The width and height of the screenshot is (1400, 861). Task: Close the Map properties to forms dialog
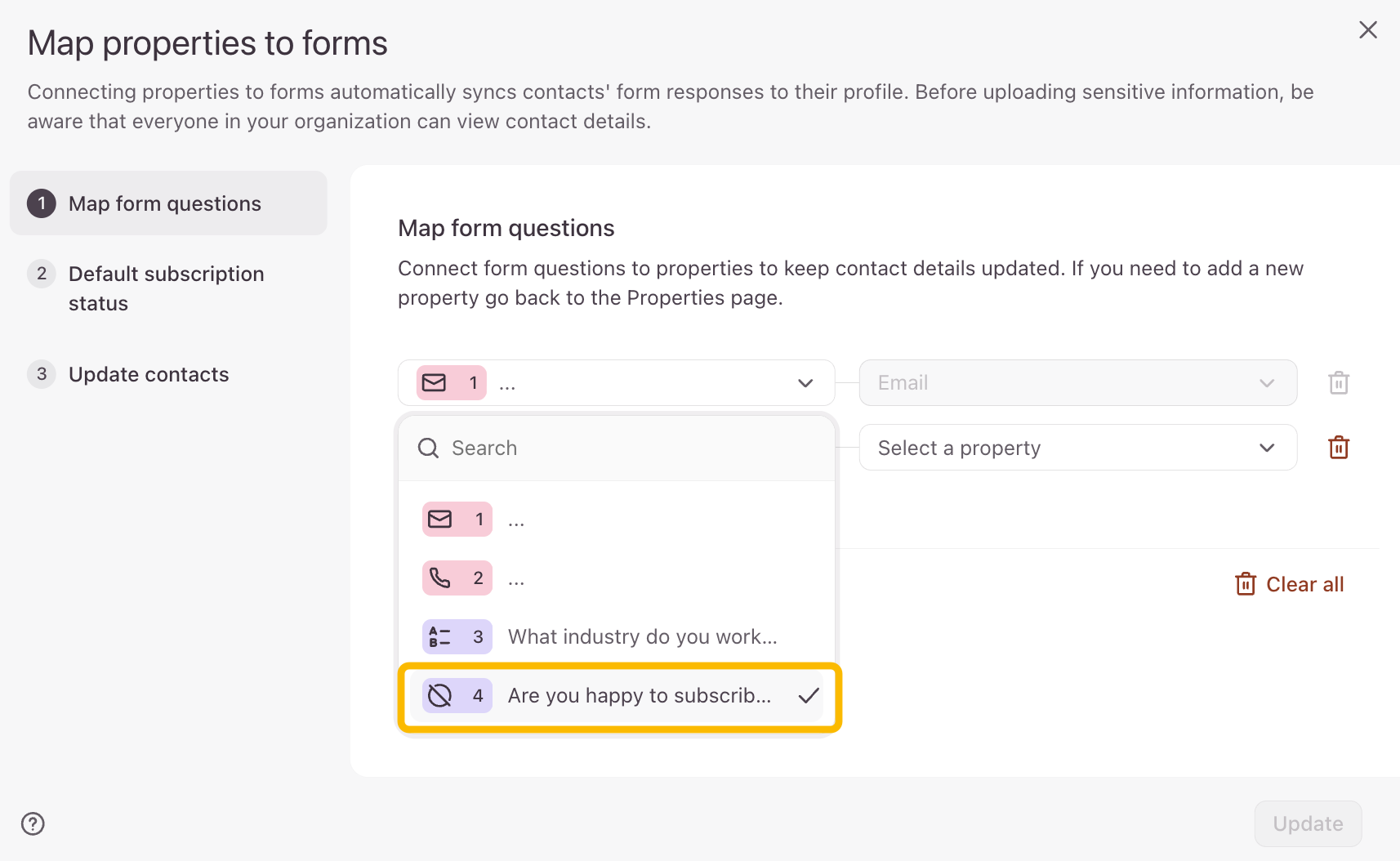[x=1368, y=30]
